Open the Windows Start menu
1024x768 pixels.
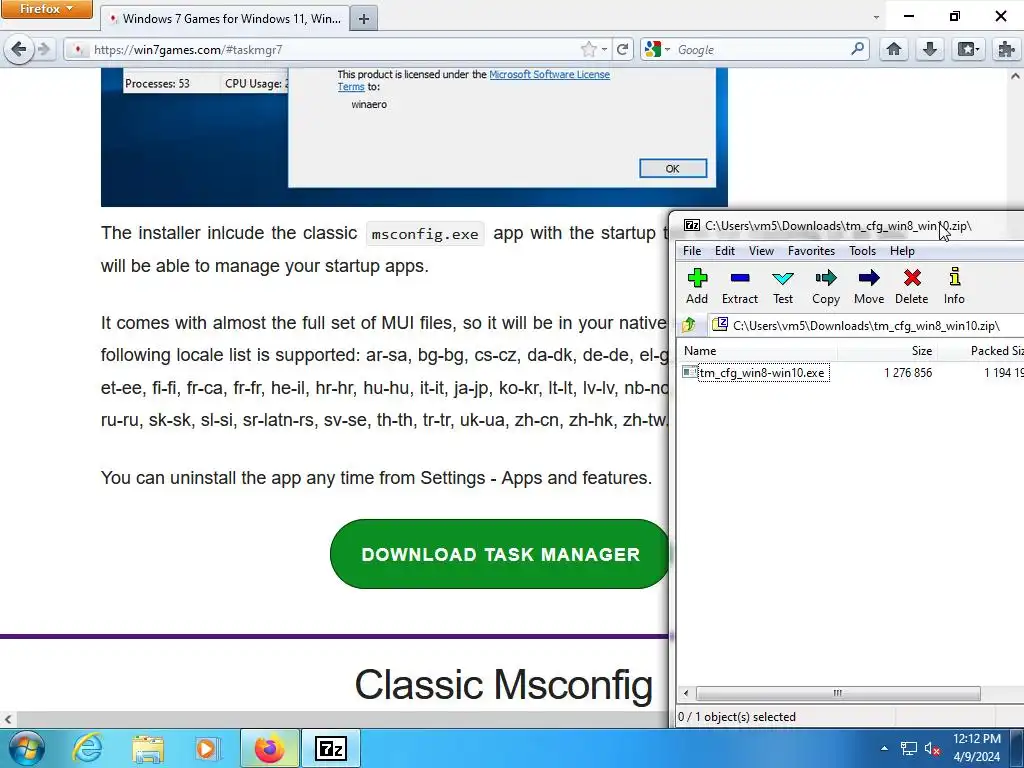coord(26,748)
